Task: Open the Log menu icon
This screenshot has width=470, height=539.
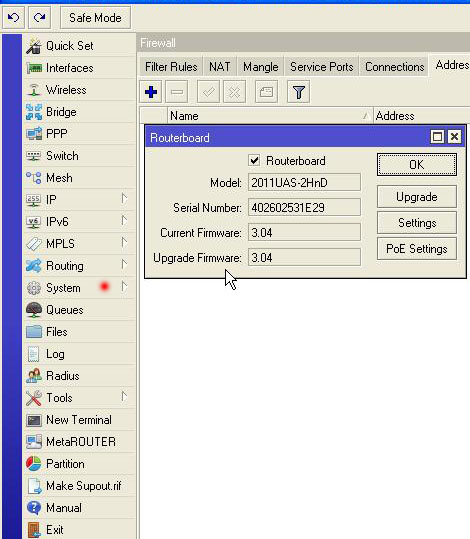Action: point(34,354)
